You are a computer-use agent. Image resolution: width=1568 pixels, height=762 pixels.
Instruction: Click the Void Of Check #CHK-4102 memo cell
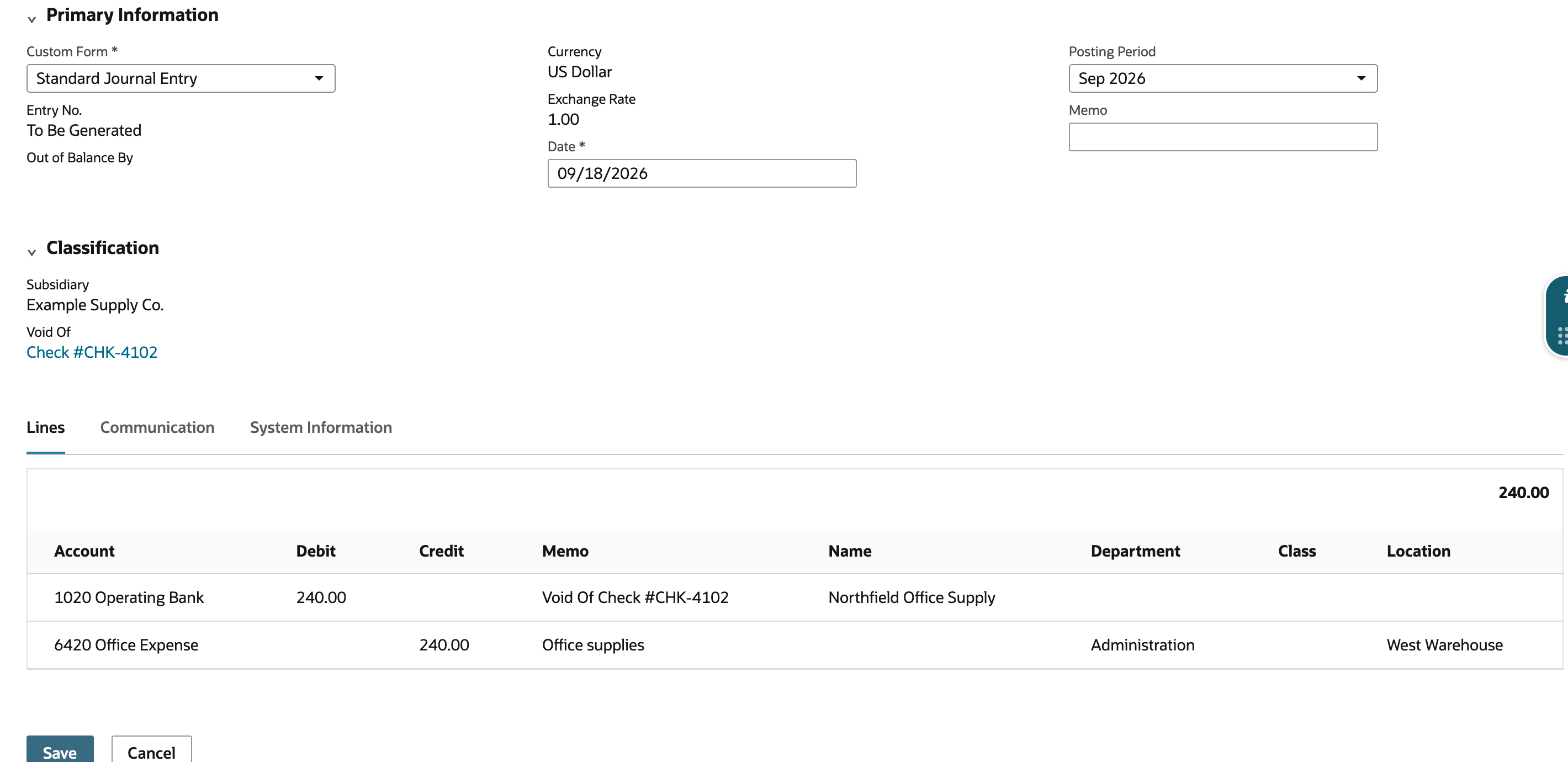[x=635, y=597]
